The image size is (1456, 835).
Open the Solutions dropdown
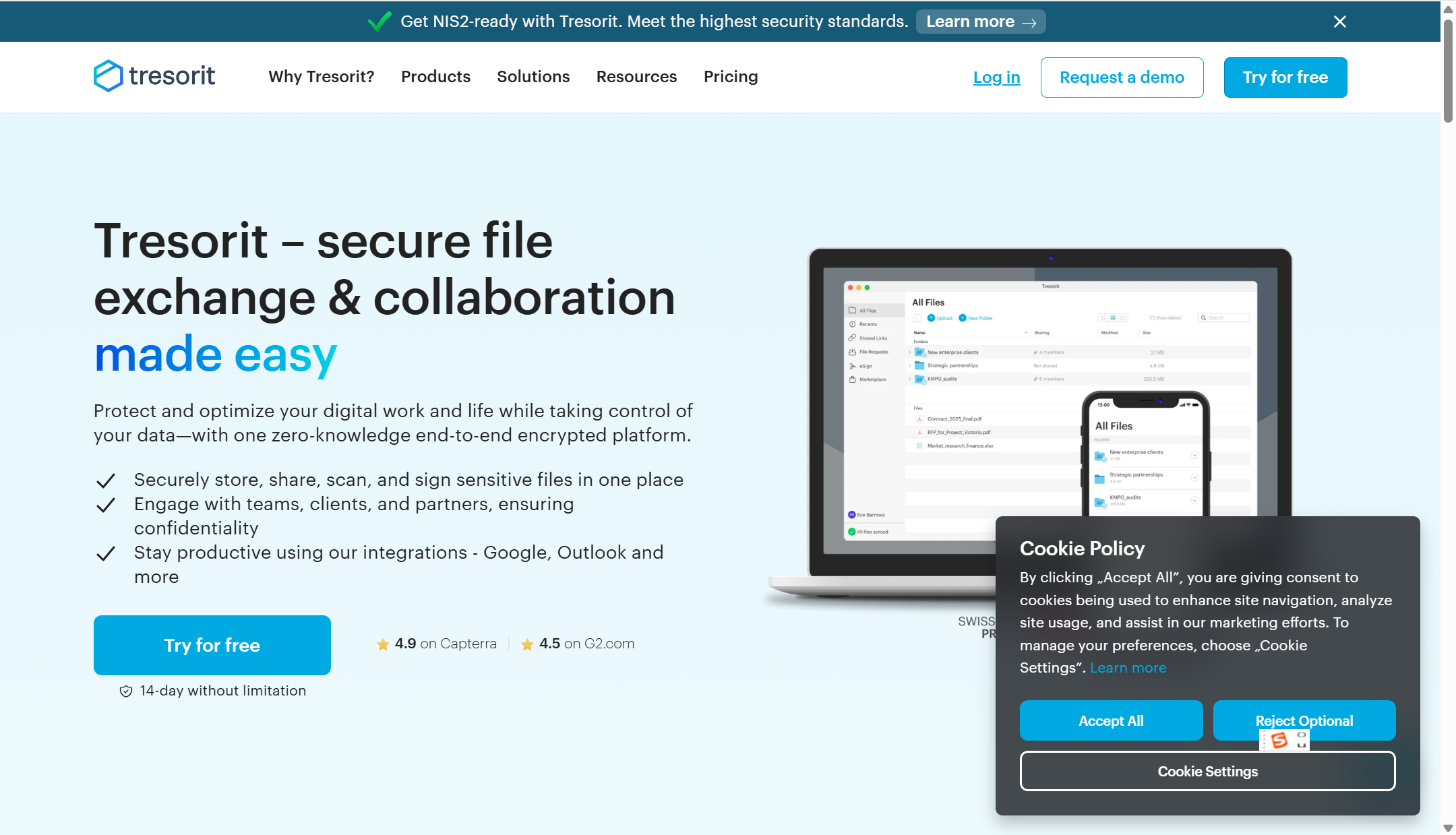click(x=533, y=77)
